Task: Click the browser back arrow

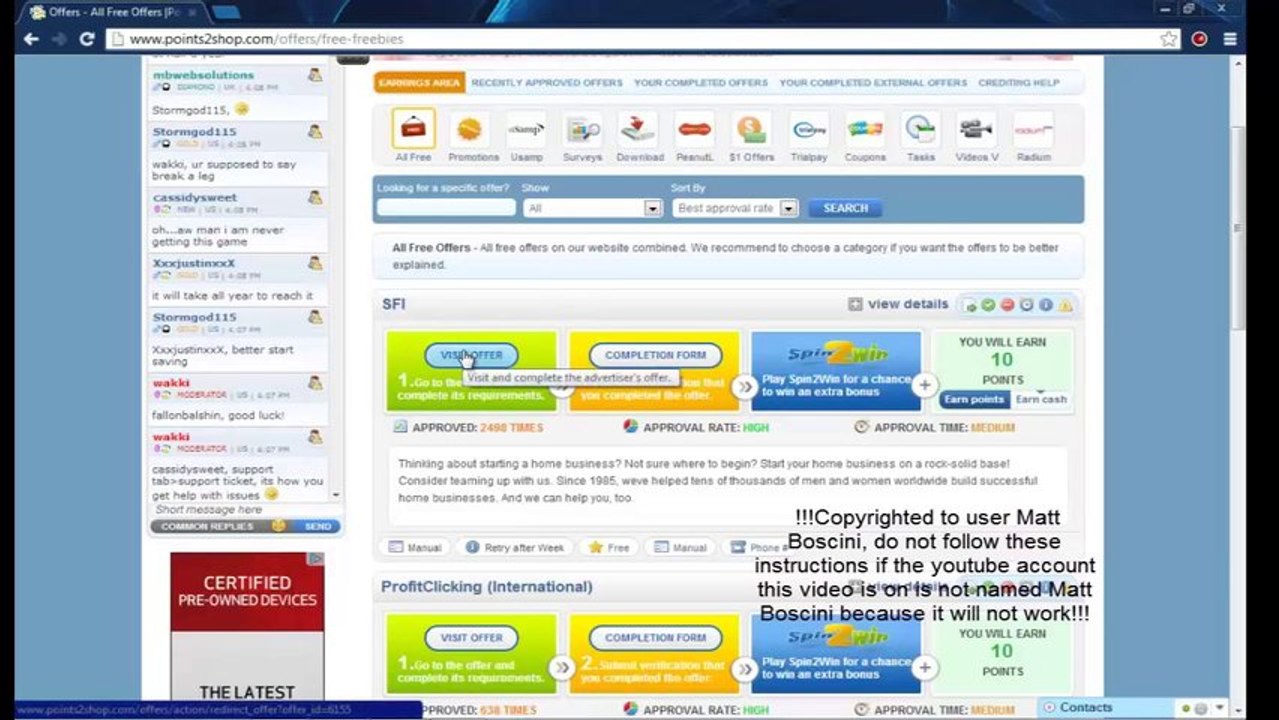Action: point(31,39)
